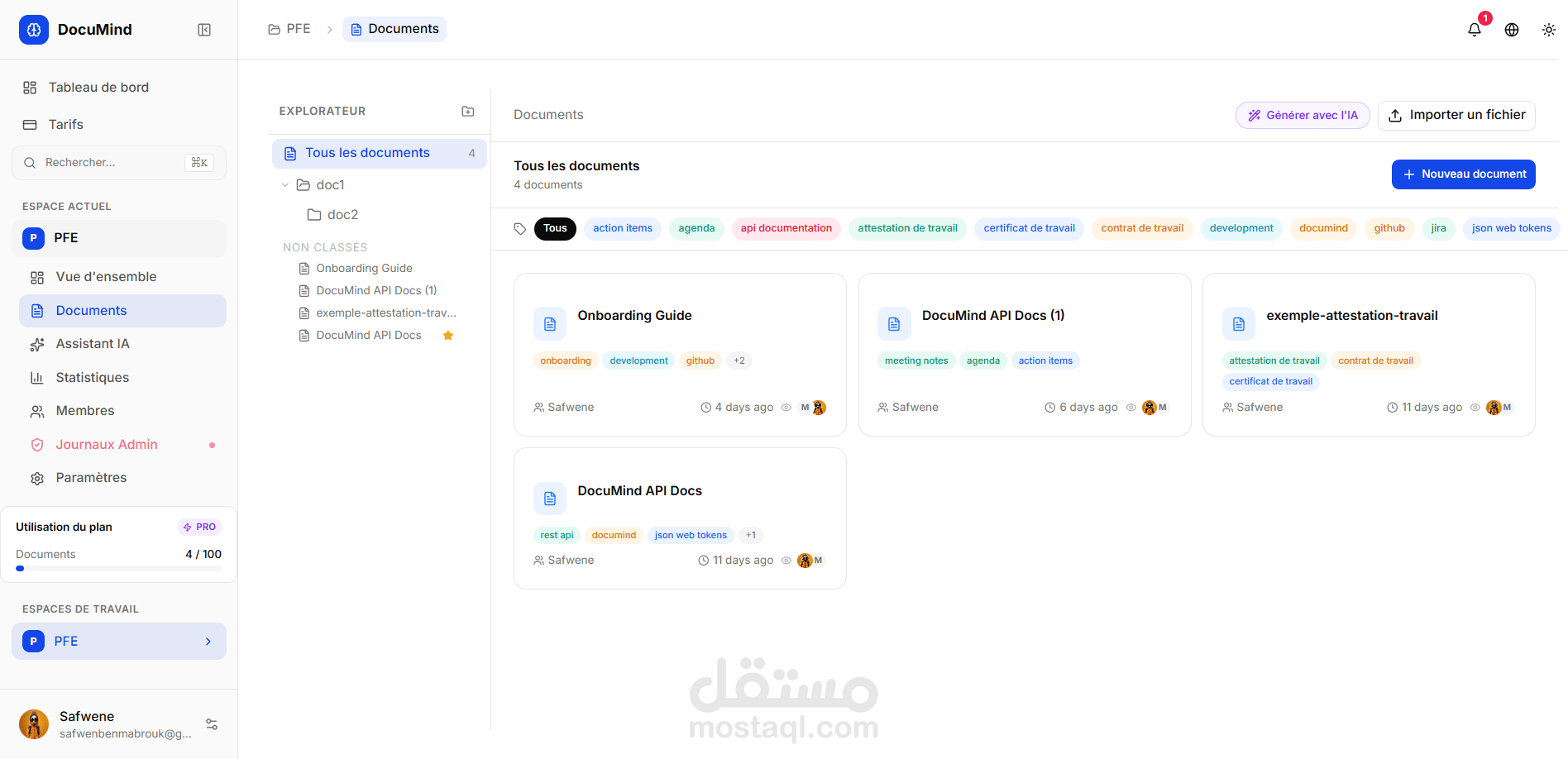Filter by json web tokens tag chip
1568x759 pixels.
(1511, 229)
